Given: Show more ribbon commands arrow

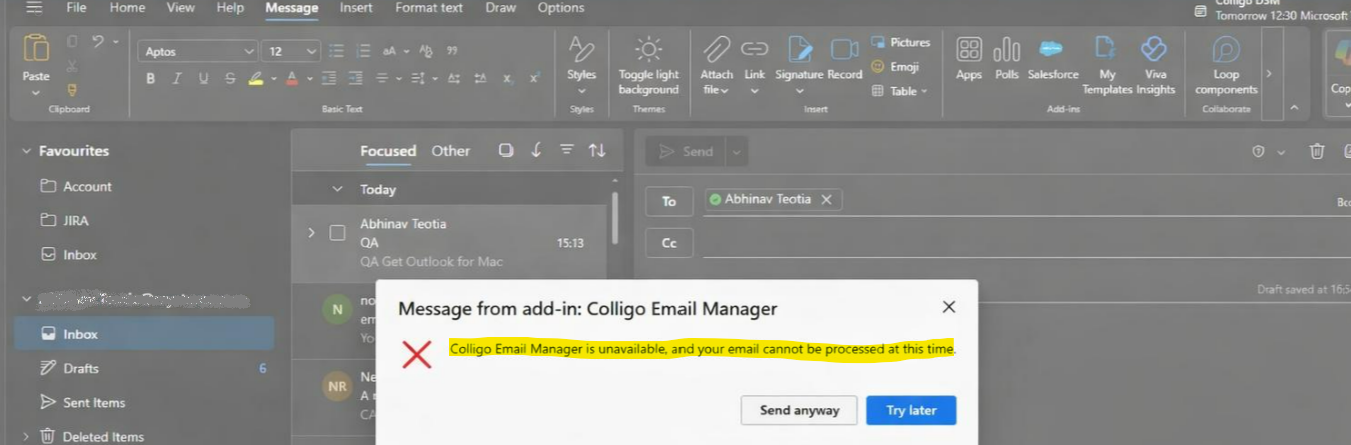Looking at the screenshot, I should click(1269, 74).
